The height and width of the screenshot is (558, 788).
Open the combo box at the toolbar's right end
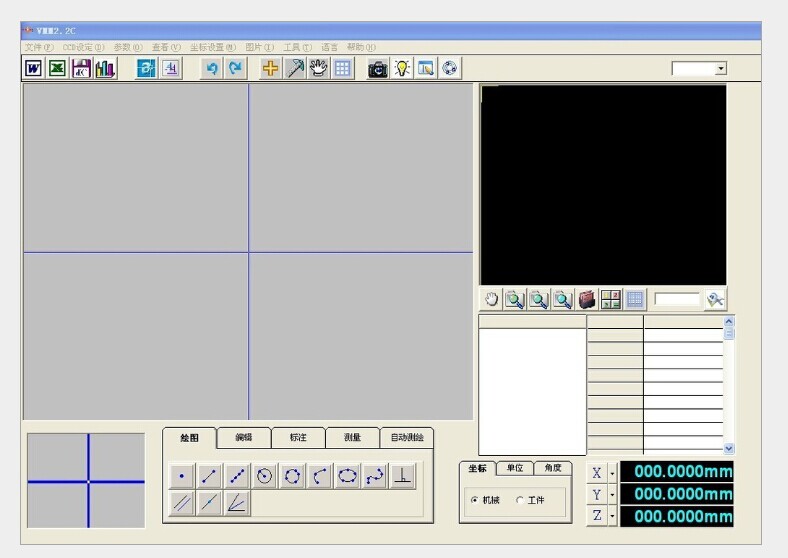pyautogui.click(x=700, y=68)
